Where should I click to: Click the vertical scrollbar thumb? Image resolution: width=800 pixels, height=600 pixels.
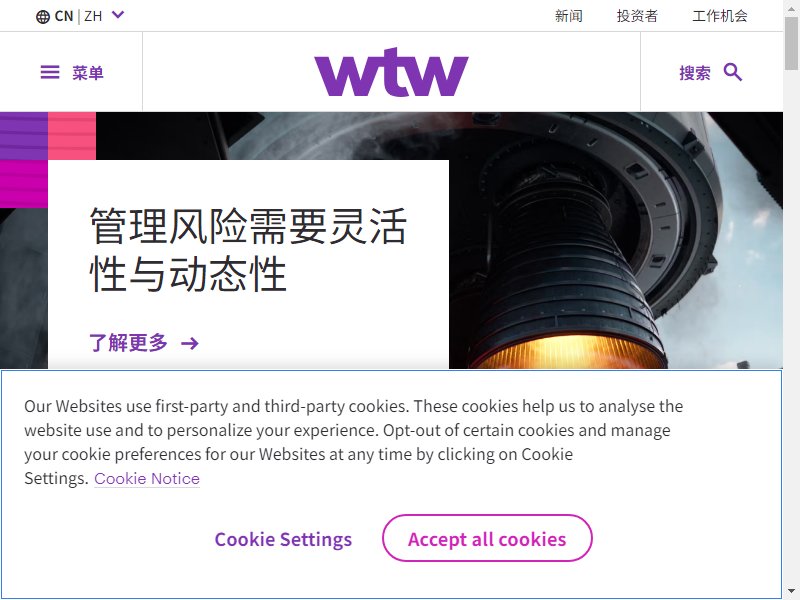coord(792,43)
